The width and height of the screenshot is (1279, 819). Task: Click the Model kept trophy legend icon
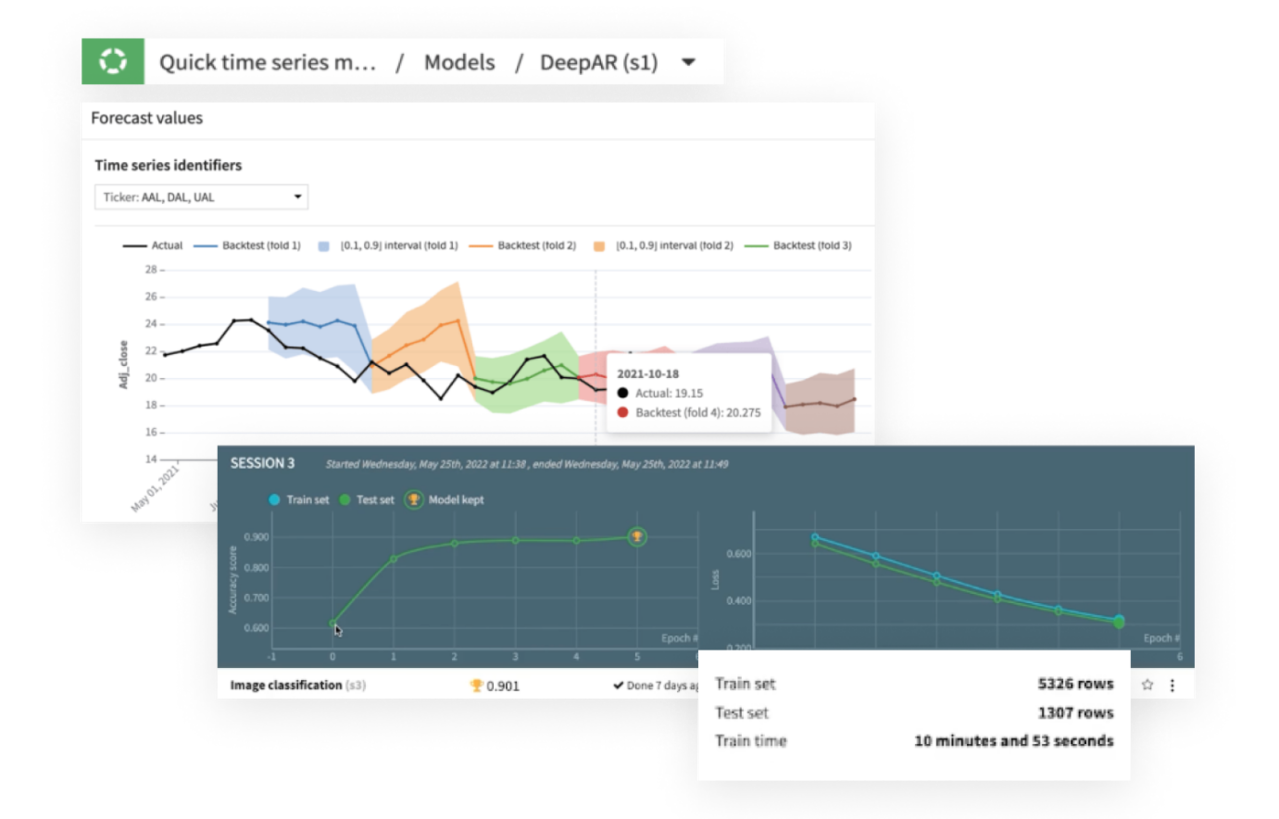[x=413, y=499]
